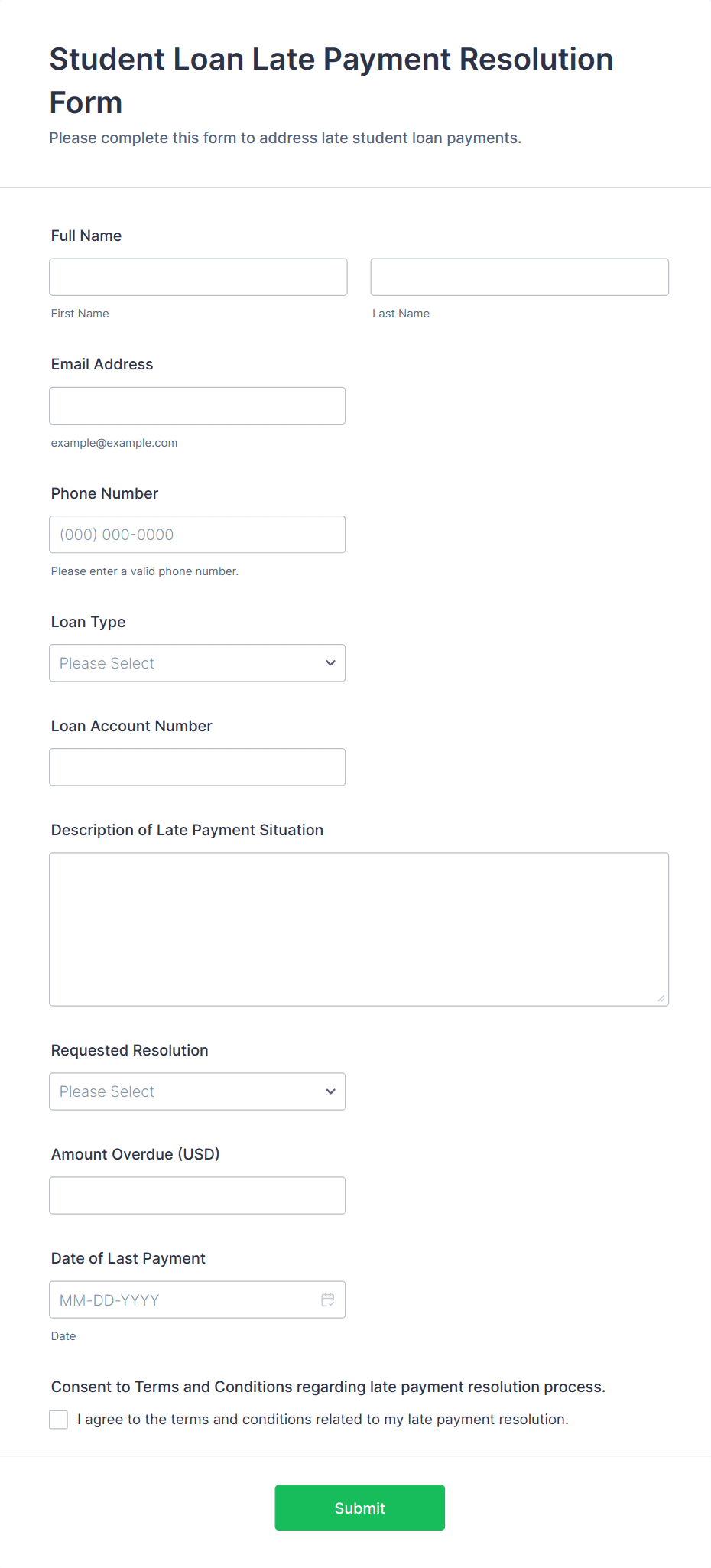The image size is (711, 1568).
Task: Grab the textarea resize handle corner
Action: pyautogui.click(x=661, y=998)
